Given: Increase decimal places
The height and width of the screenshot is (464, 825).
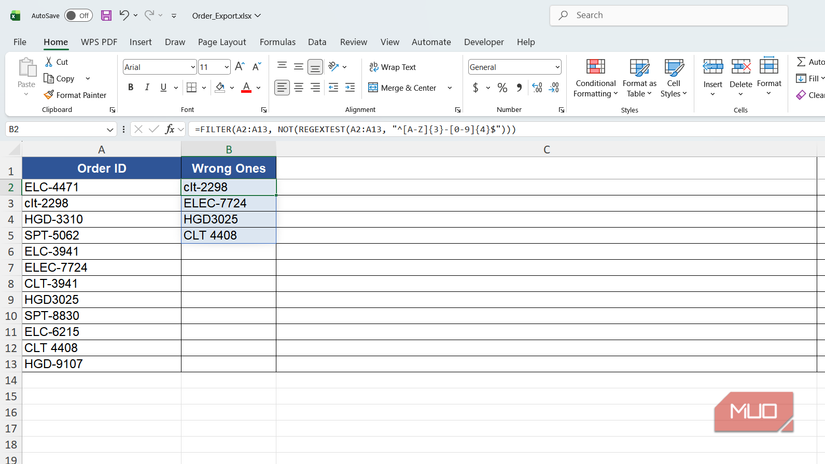Looking at the screenshot, I should (537, 88).
